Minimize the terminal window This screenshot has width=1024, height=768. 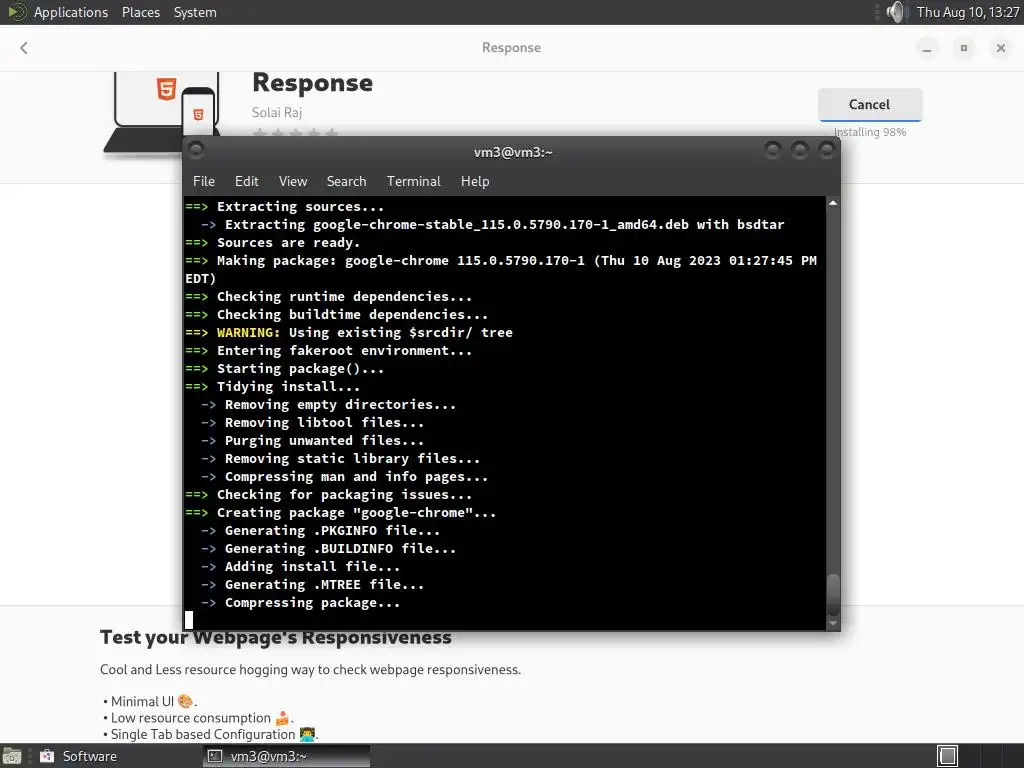point(773,151)
